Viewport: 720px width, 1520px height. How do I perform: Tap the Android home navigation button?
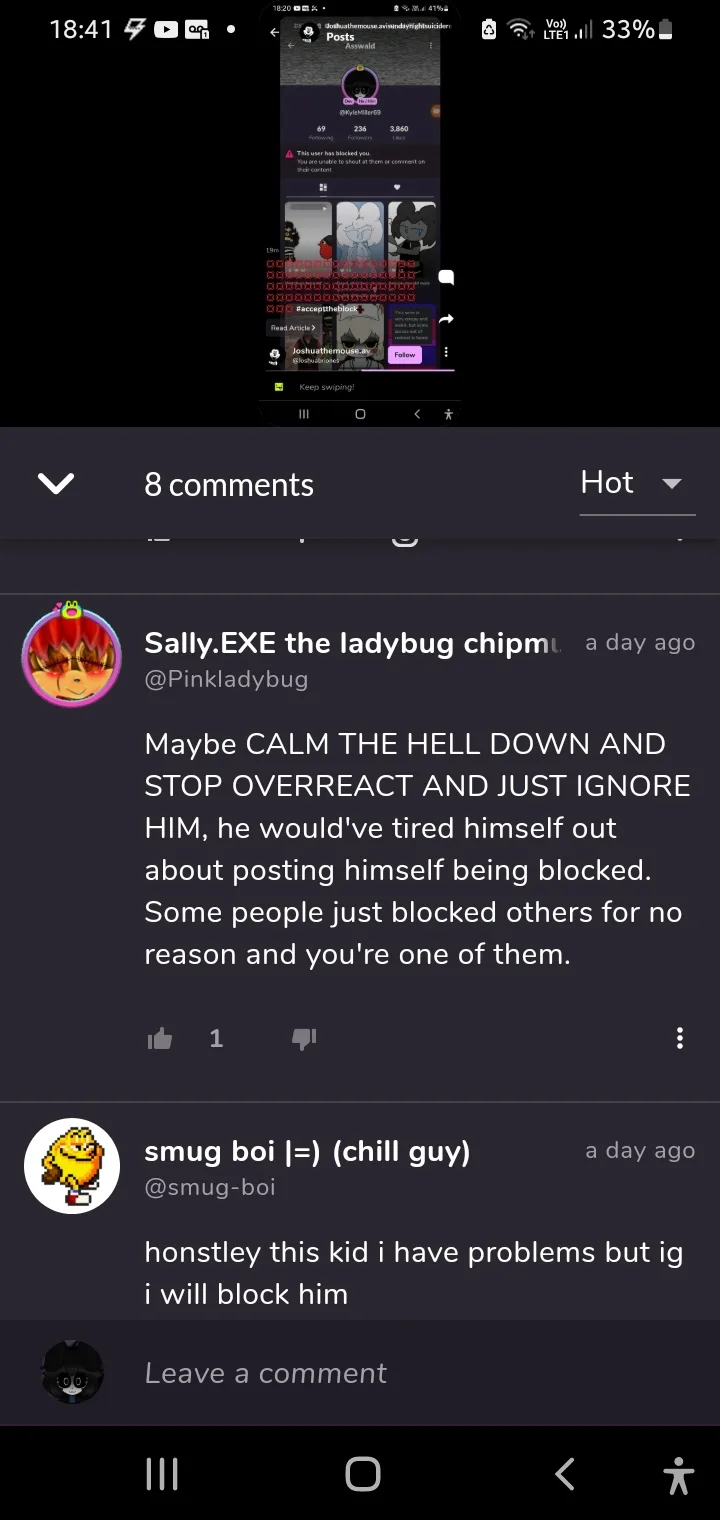(362, 1474)
